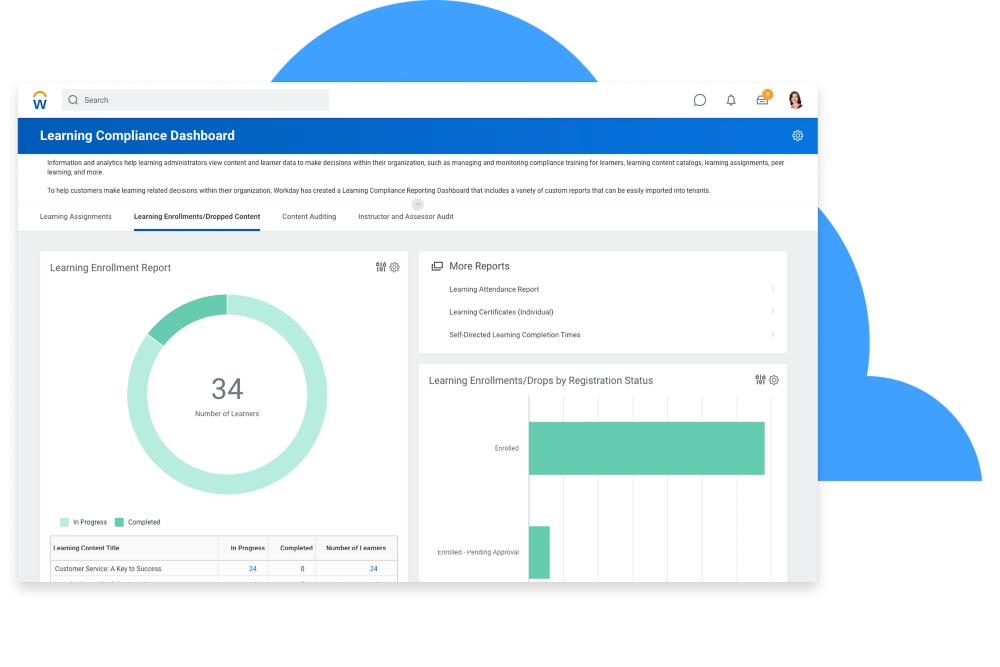The image size is (1000, 667).
Task: Open the notifications bell icon
Action: (731, 100)
